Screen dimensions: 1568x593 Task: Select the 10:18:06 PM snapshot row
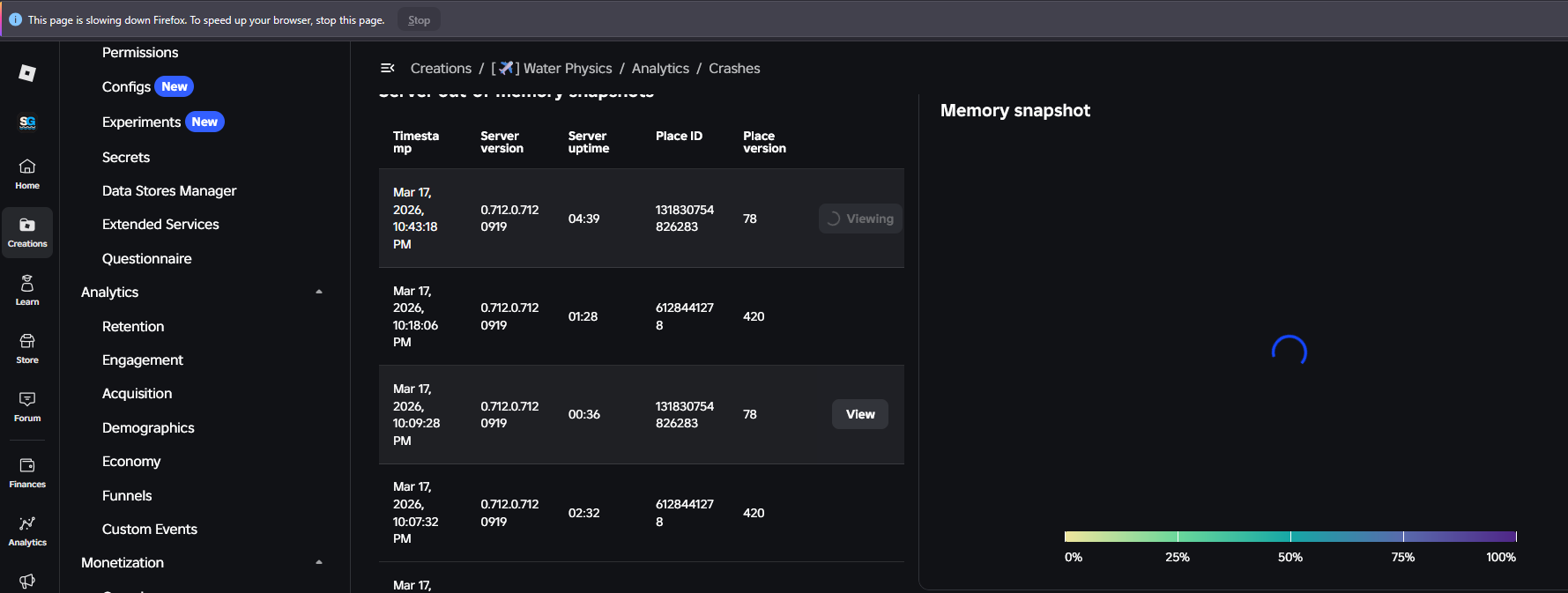point(642,316)
